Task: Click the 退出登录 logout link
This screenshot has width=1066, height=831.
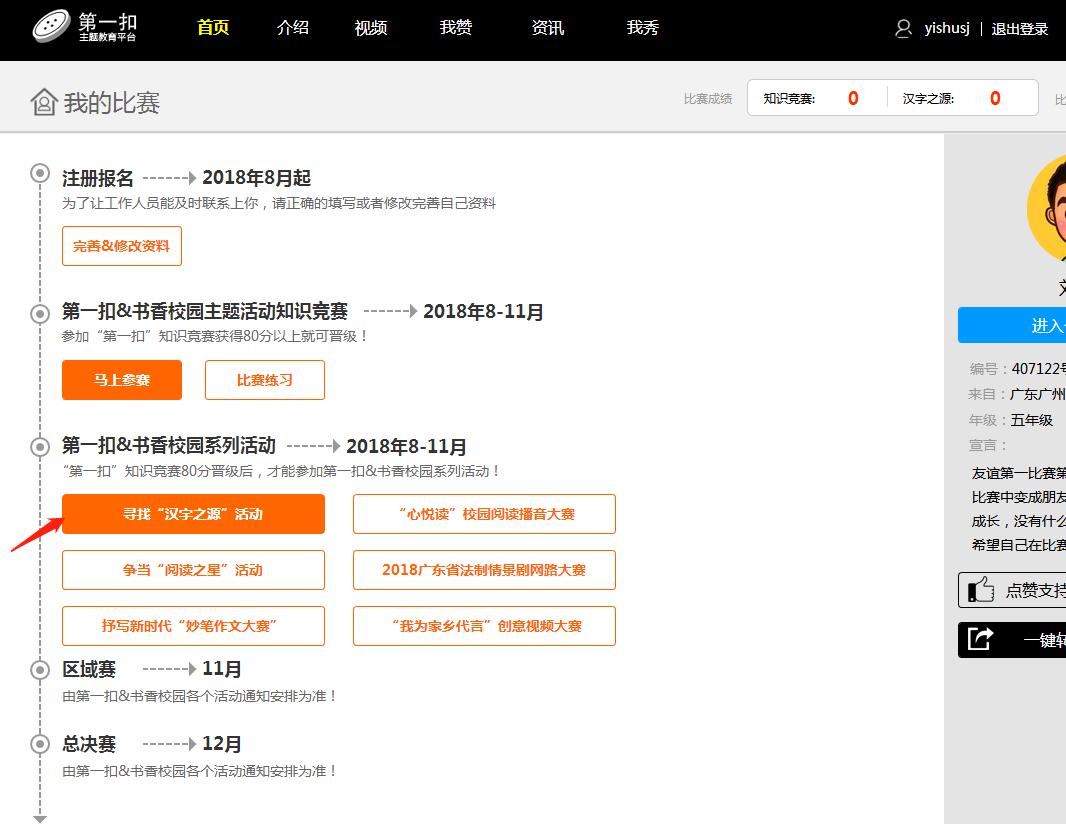Action: [x=1019, y=29]
